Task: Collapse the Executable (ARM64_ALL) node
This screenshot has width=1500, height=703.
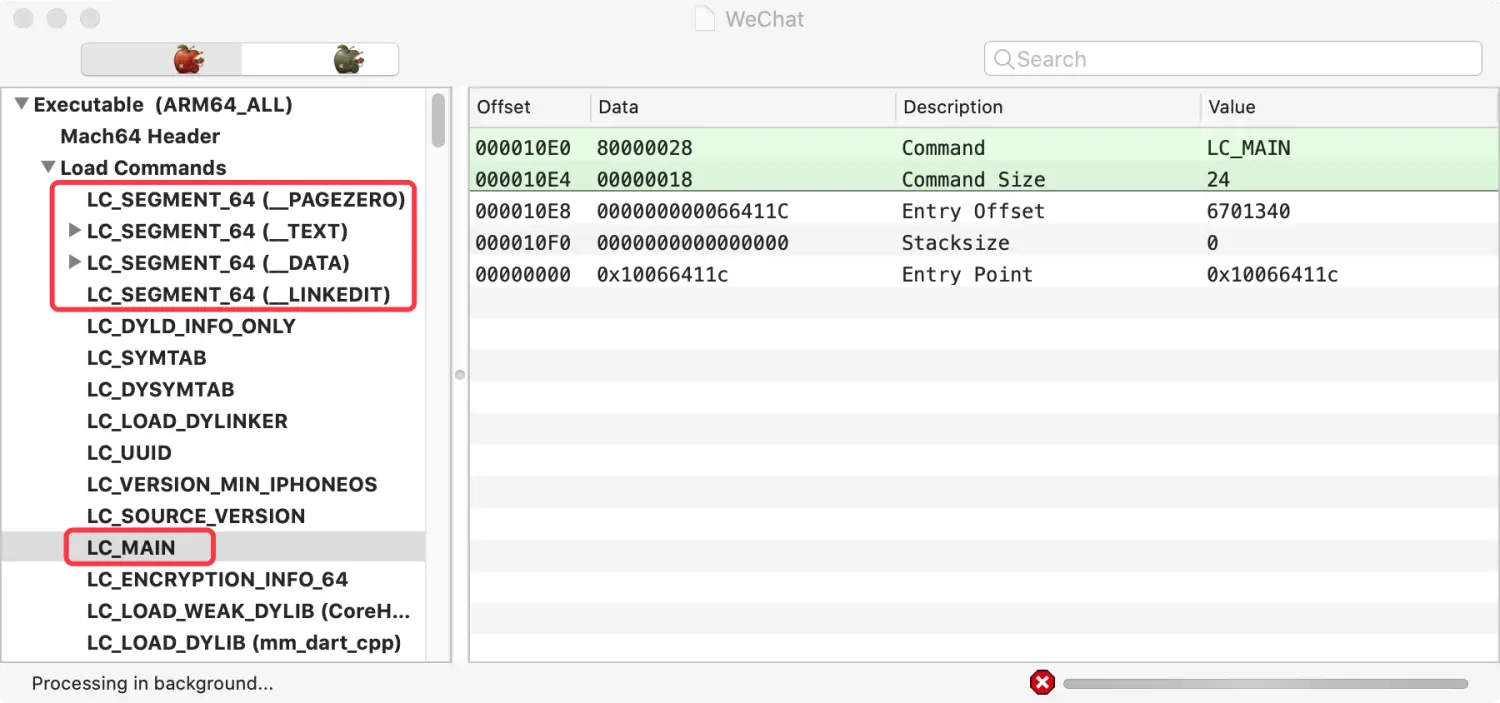Action: point(21,104)
